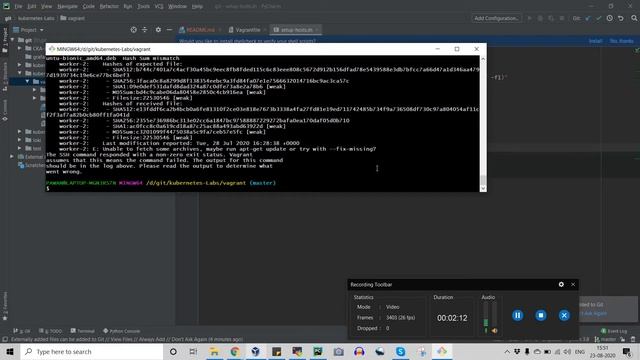Switch to the Vagrantfile editor tab

pyautogui.click(x=246, y=30)
